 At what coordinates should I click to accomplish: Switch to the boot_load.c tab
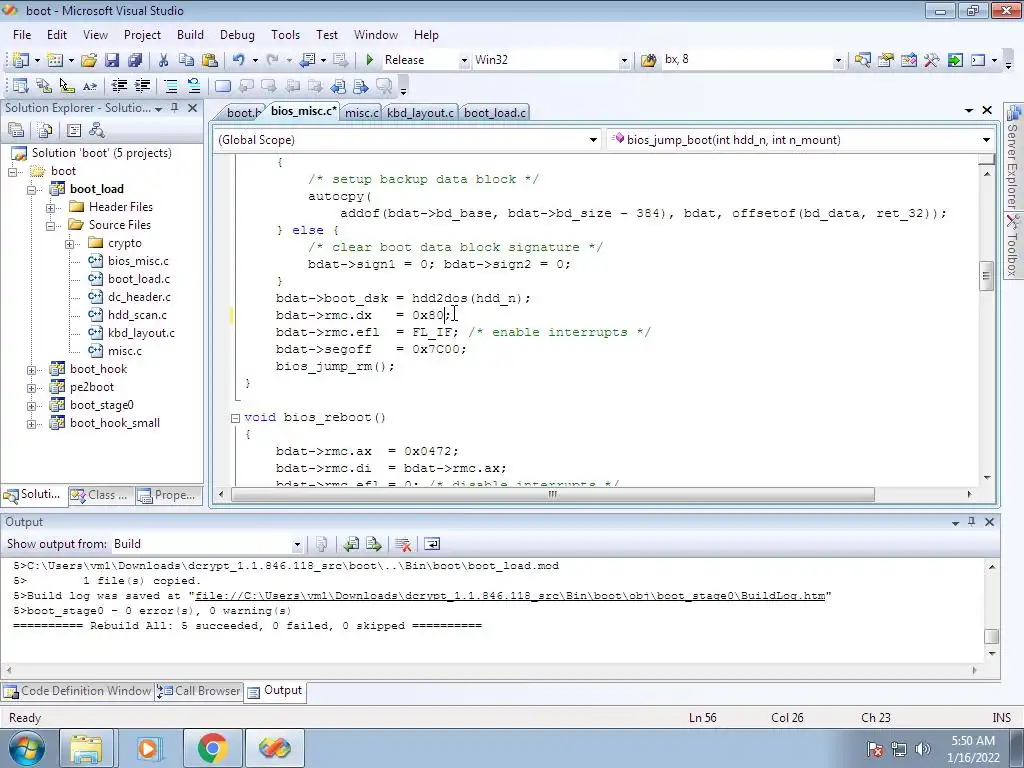point(494,113)
